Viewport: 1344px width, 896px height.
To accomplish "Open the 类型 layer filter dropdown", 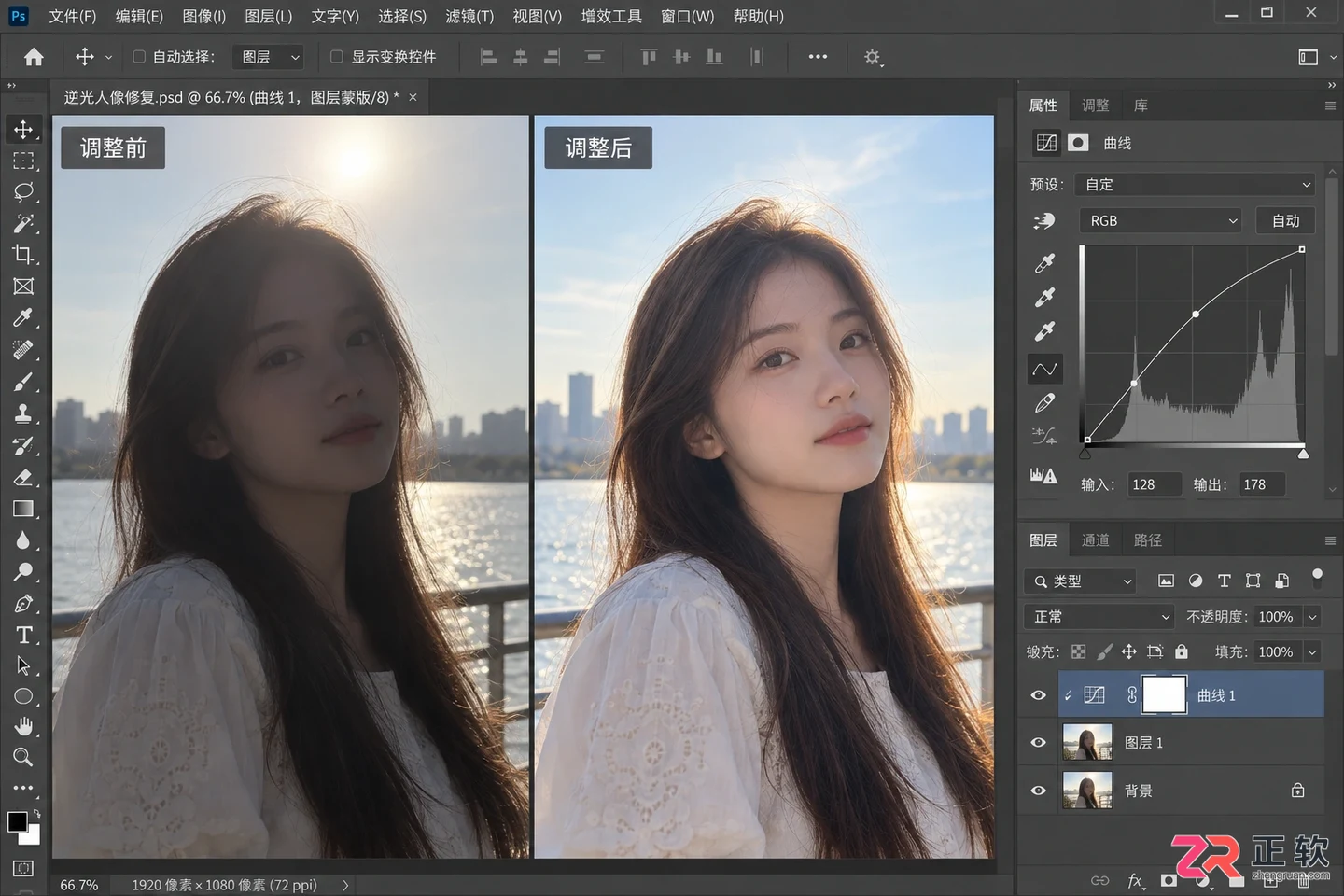I will tap(1080, 581).
